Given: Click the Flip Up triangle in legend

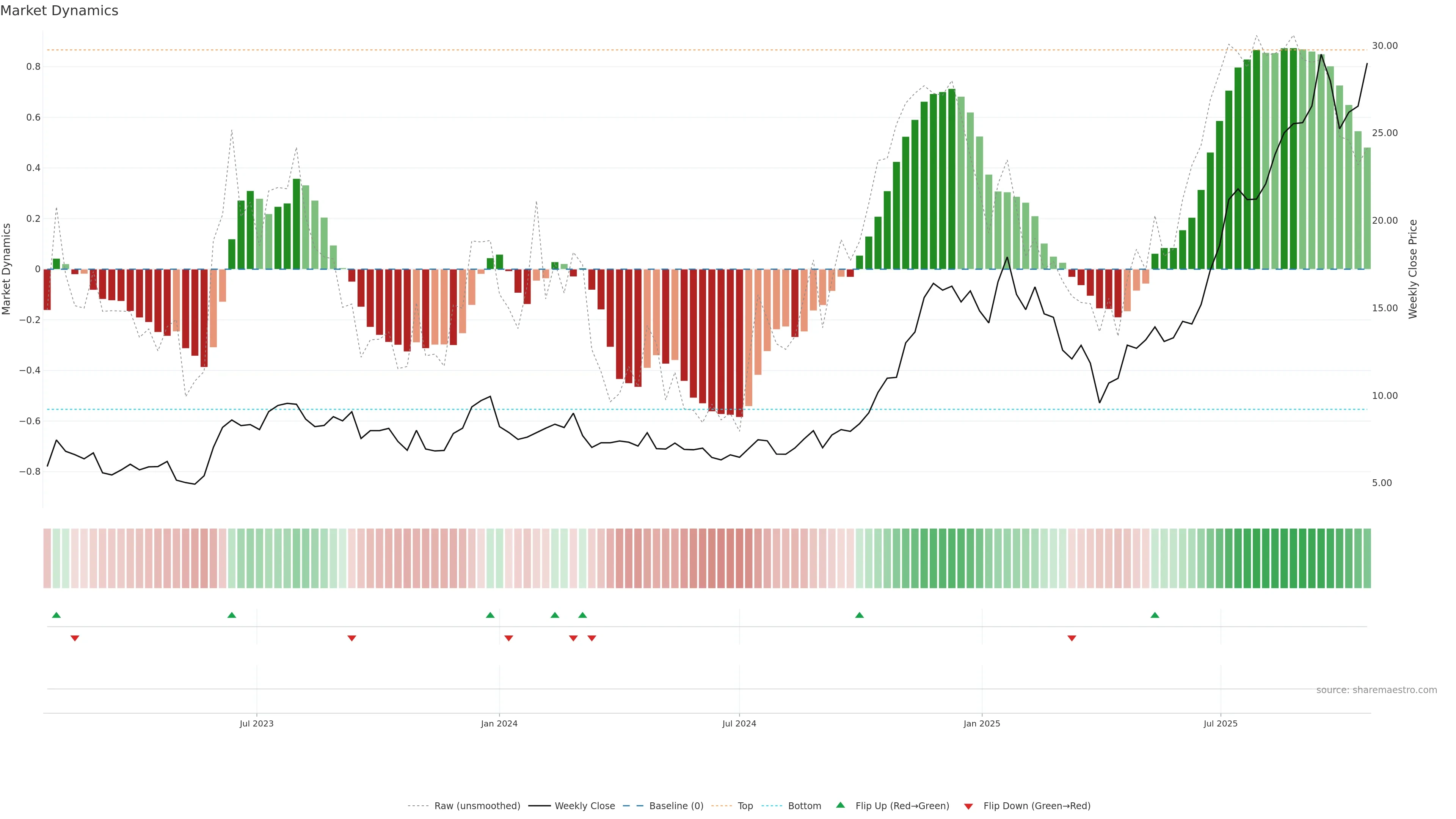Looking at the screenshot, I should click(841, 805).
